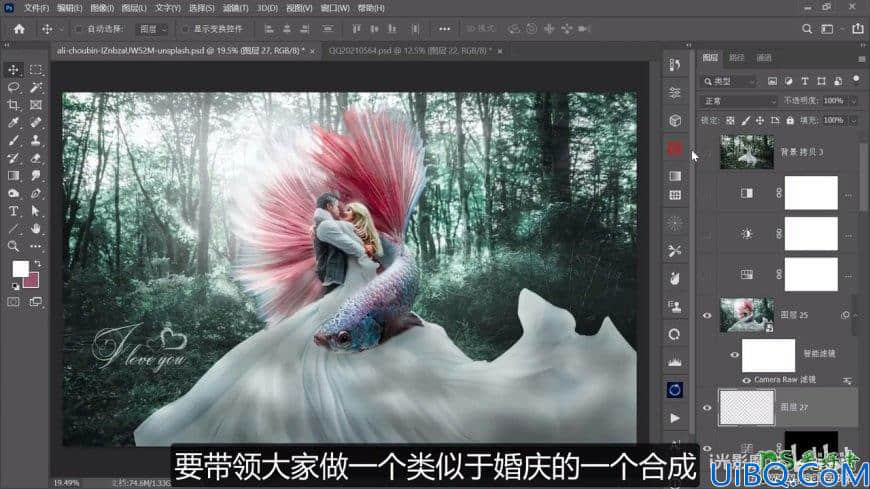Toggle visibility of 背景 拷贝 3 layer
Viewport: 870px width, 489px height.
707,152
